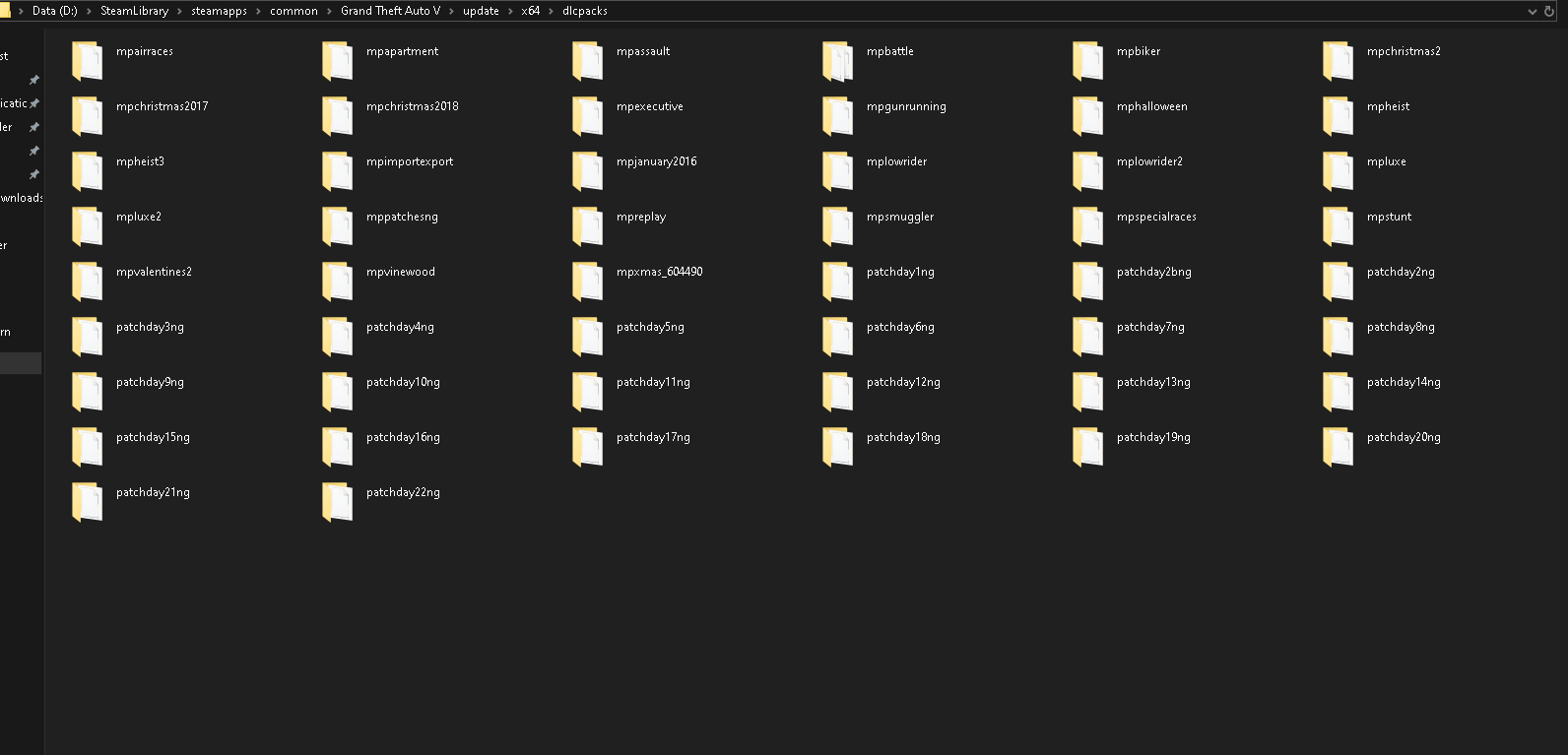Click the dlcpacks breadcrumb segment
The width and height of the screenshot is (1568, 755).
[585, 11]
